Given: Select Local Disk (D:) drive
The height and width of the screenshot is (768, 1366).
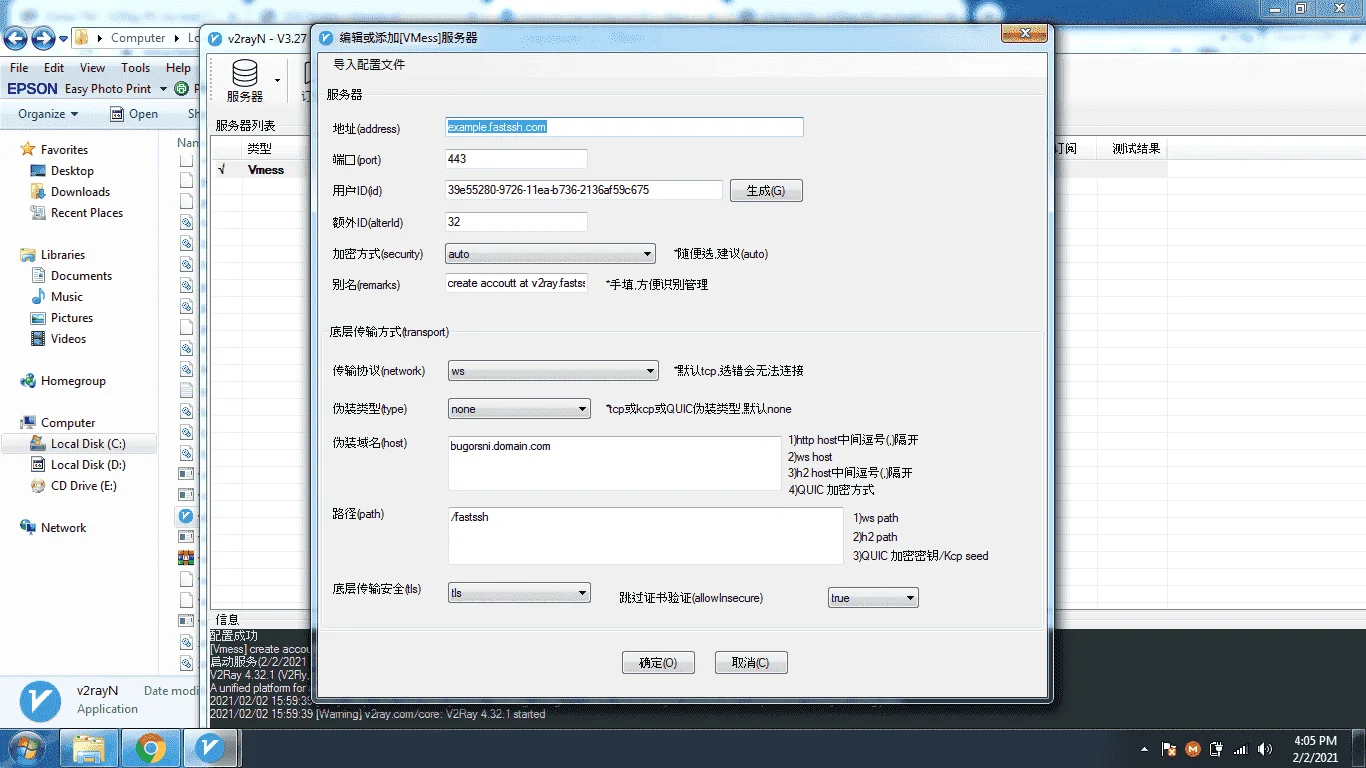Looking at the screenshot, I should [x=88, y=465].
